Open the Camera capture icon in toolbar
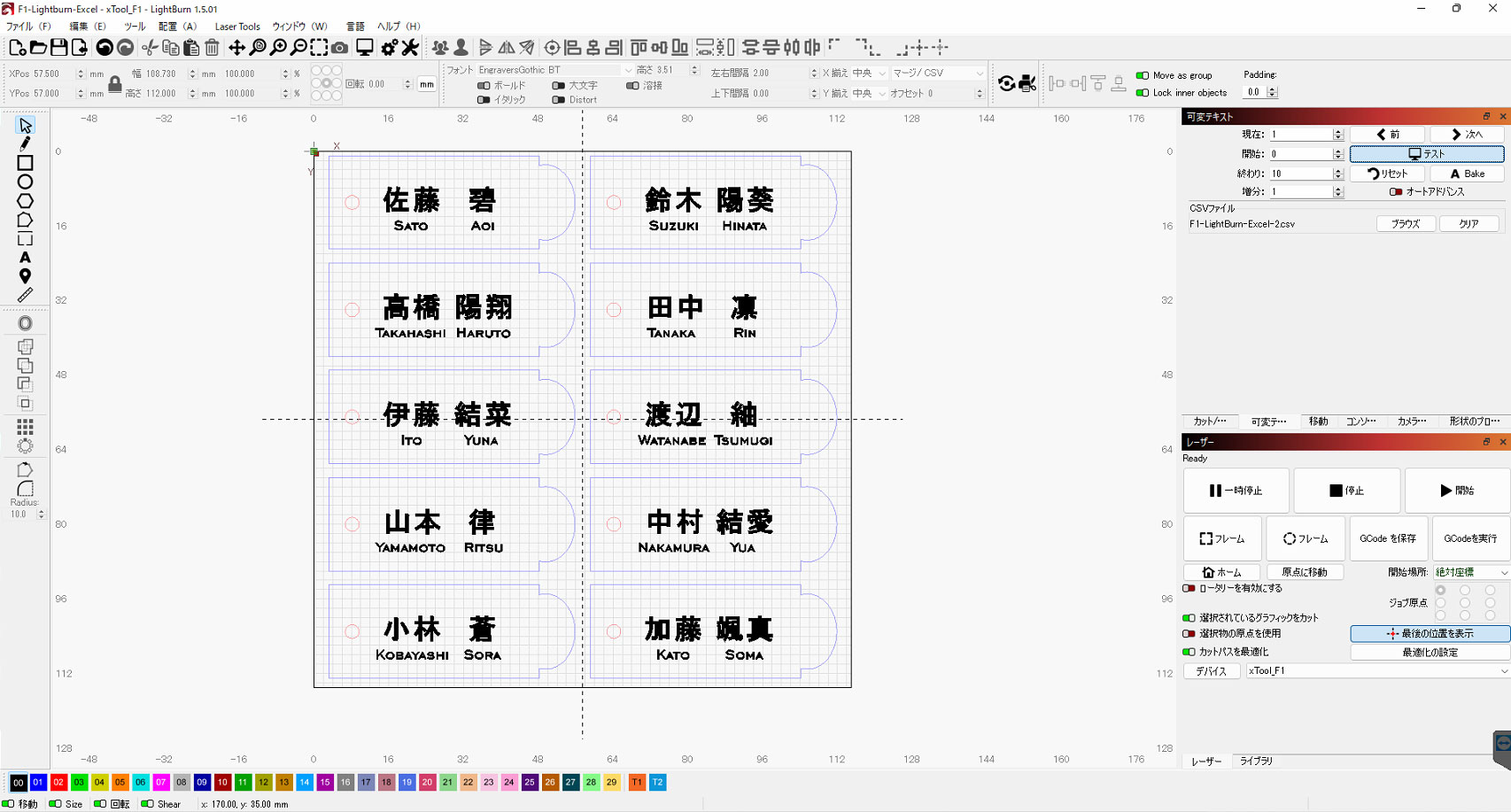Image resolution: width=1511 pixels, height=812 pixels. (339, 48)
